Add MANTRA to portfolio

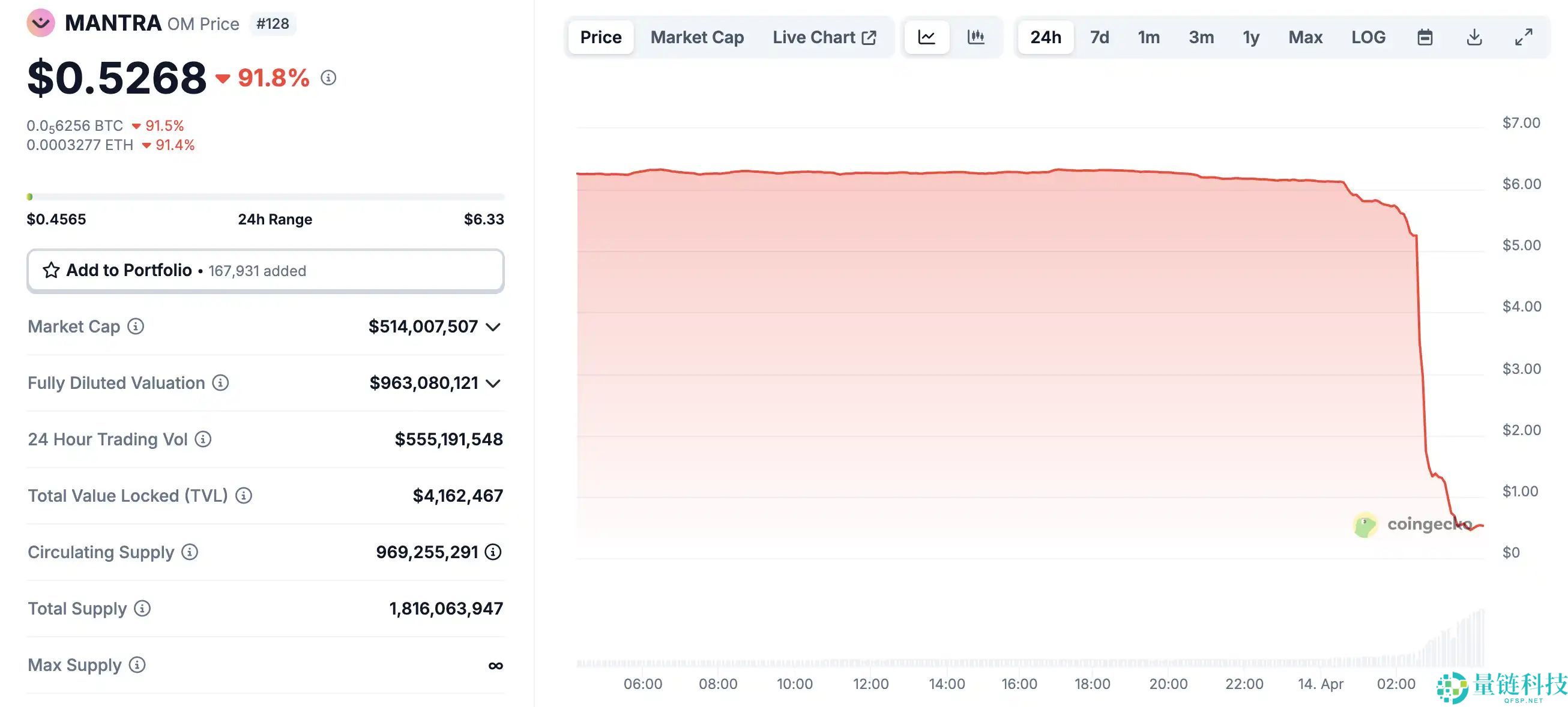[265, 271]
